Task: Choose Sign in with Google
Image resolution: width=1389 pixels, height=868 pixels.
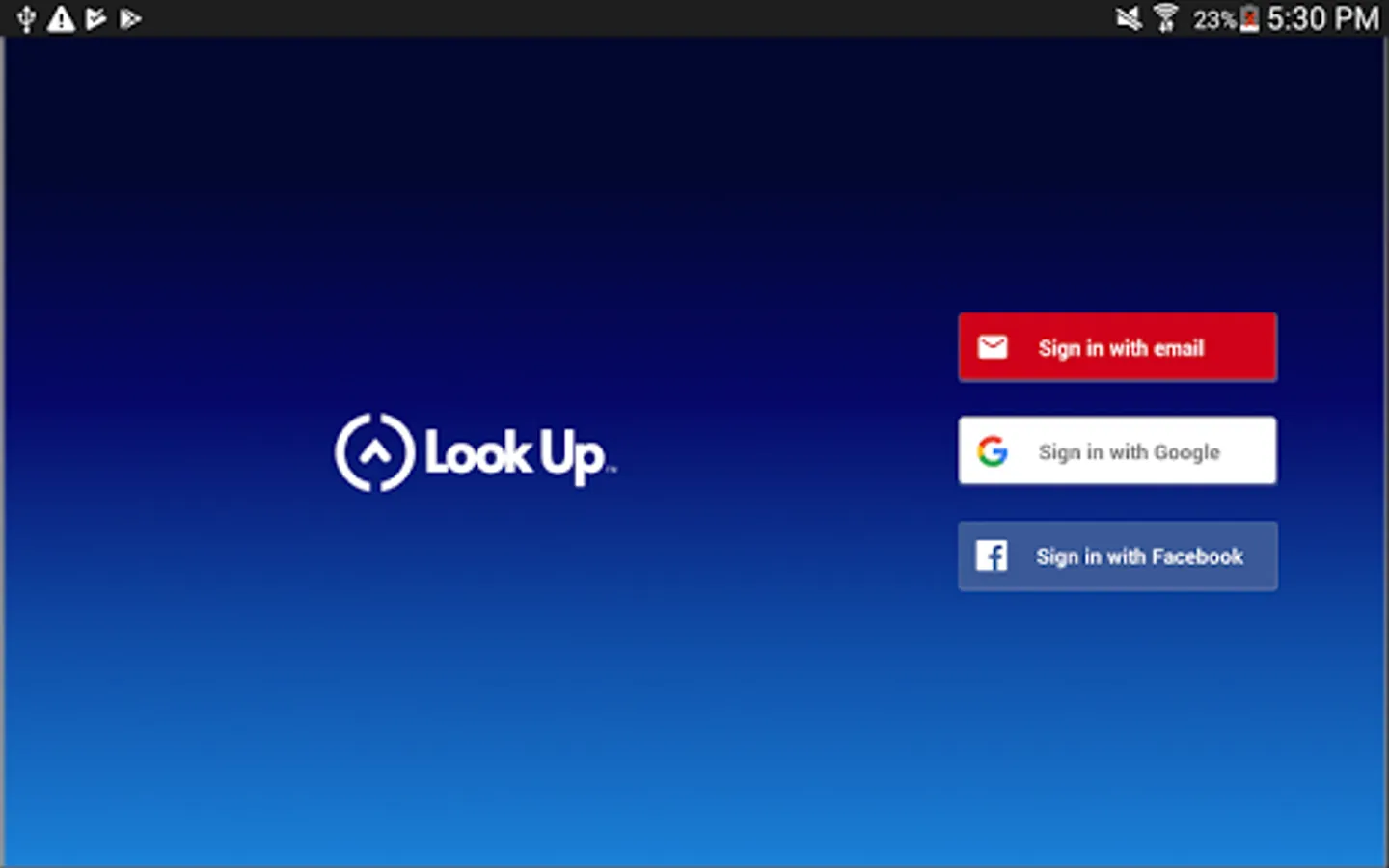Action: (1117, 450)
